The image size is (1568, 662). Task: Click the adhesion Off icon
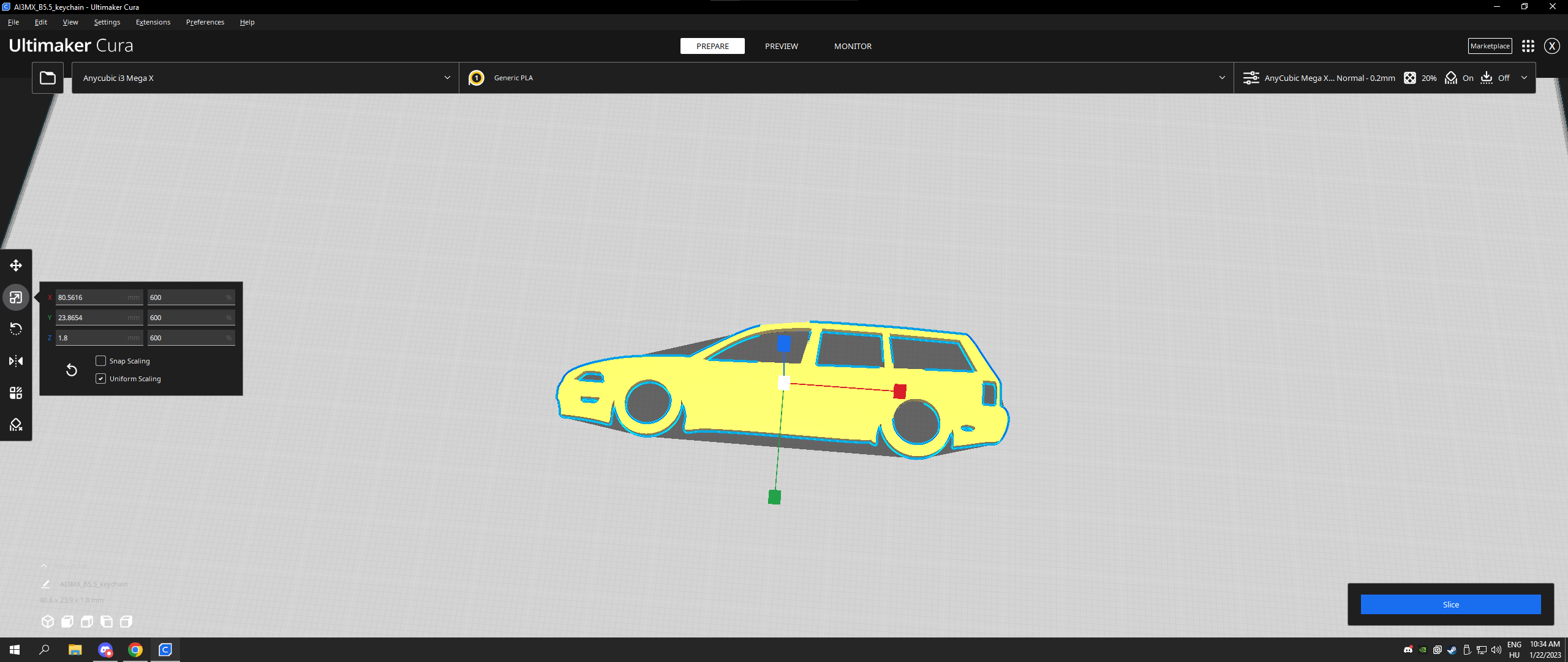point(1487,78)
